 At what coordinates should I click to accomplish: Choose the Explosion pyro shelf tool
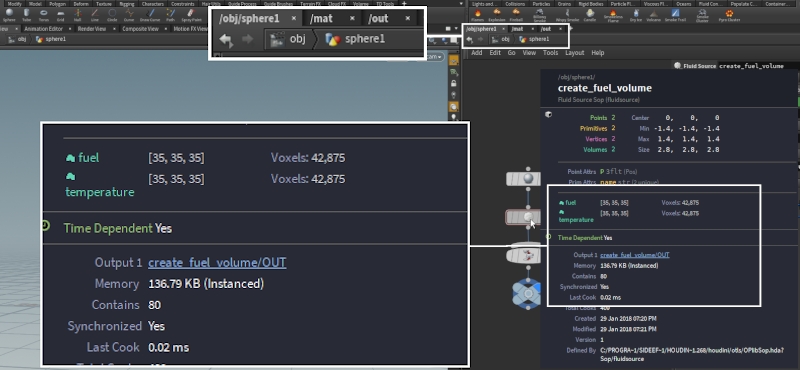[x=496, y=15]
